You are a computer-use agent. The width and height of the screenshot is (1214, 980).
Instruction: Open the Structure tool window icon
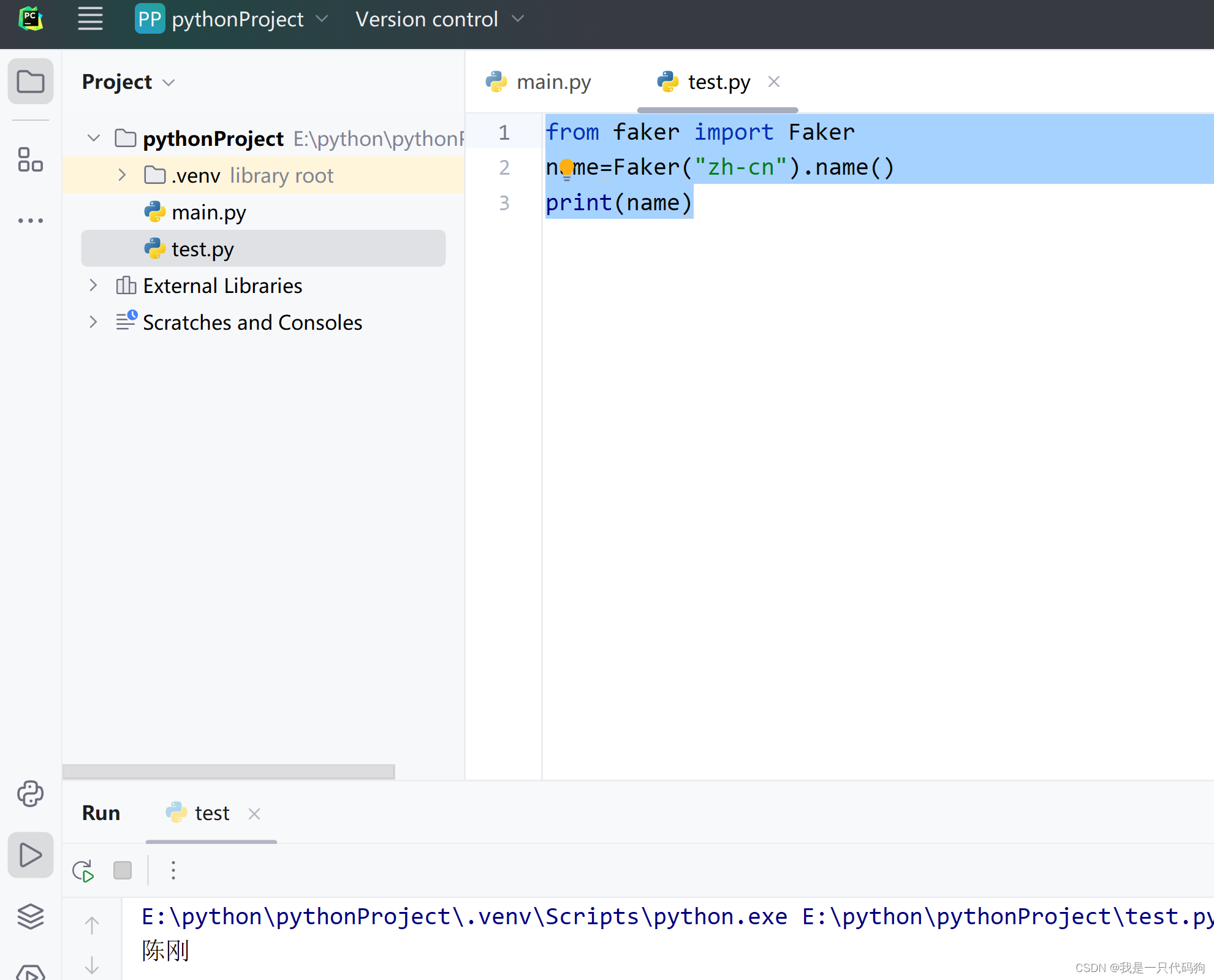click(30, 159)
